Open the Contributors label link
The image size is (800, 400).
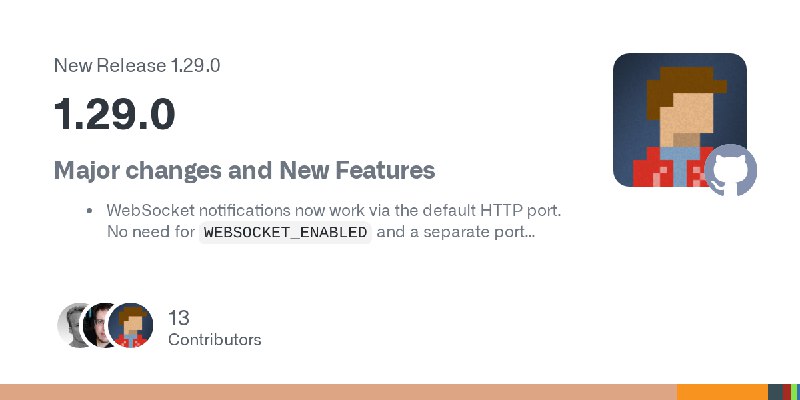[215, 339]
